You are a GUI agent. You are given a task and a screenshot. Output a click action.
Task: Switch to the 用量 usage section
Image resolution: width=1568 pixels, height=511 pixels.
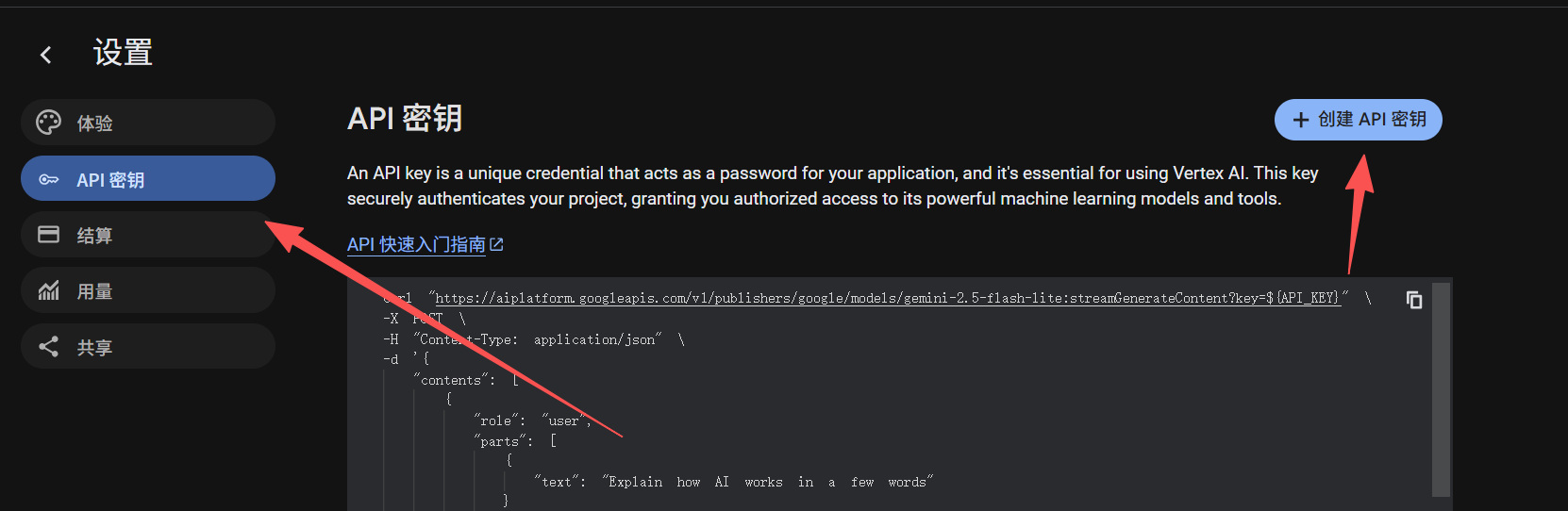tap(148, 290)
